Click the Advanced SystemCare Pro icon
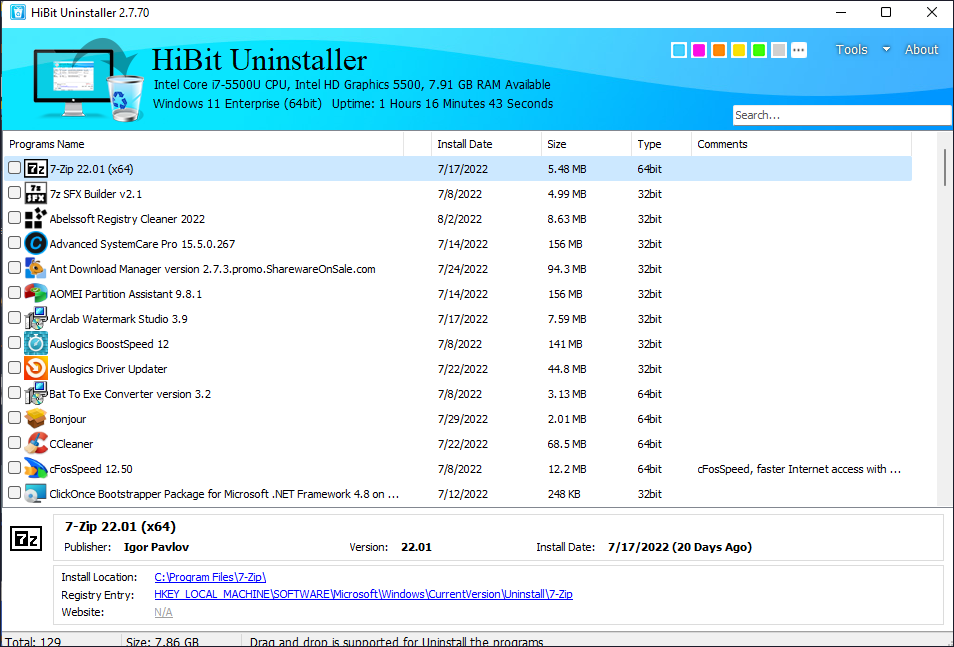This screenshot has height=647, width=954. pyautogui.click(x=35, y=243)
